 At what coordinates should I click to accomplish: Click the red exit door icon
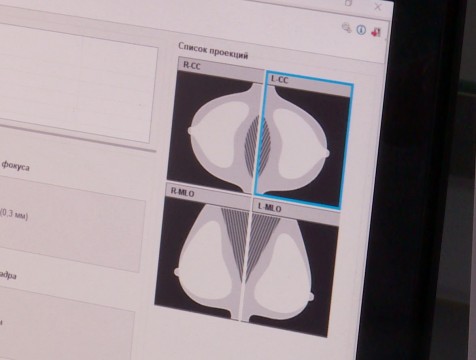click(x=376, y=32)
